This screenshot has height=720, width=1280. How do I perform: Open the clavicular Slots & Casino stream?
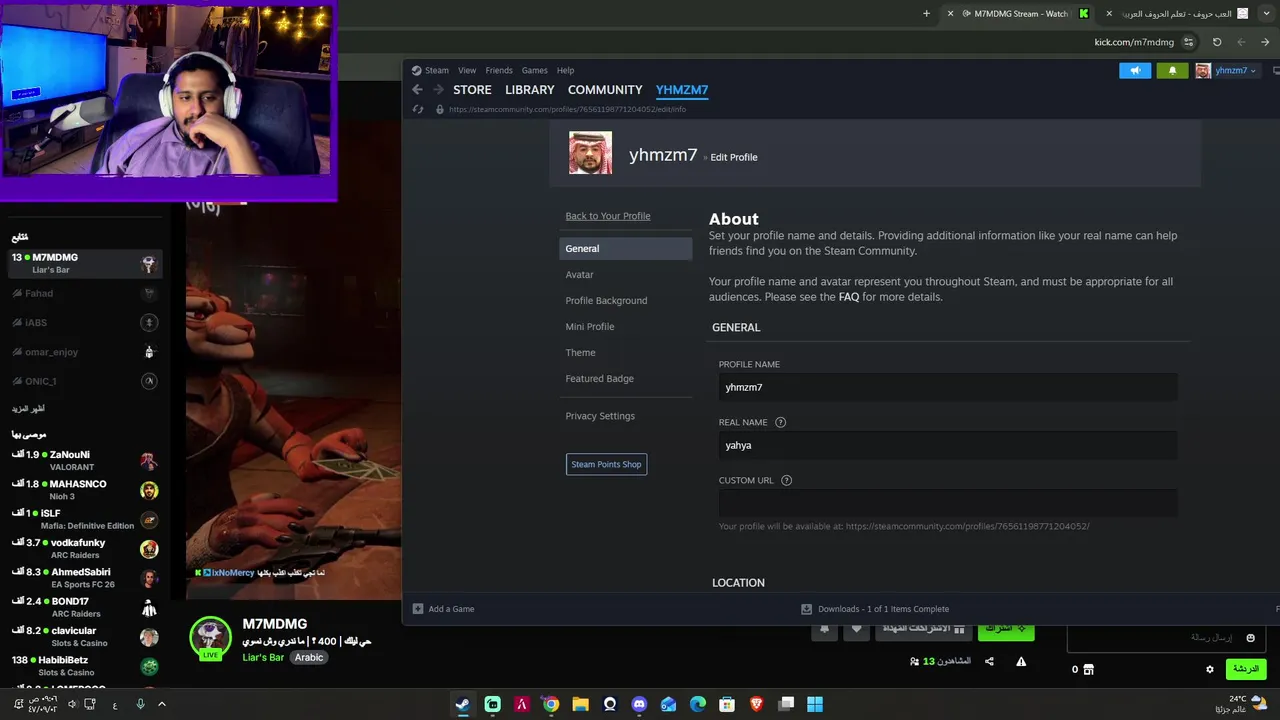[x=84, y=637]
